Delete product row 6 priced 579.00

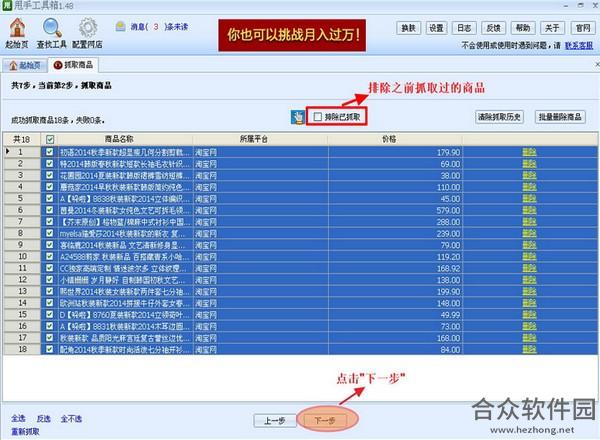529,210
